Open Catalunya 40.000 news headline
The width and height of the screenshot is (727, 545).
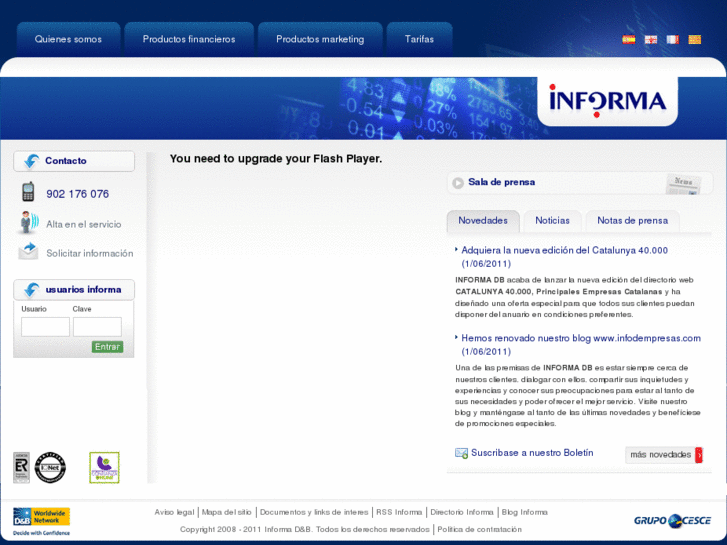pyautogui.click(x=564, y=257)
